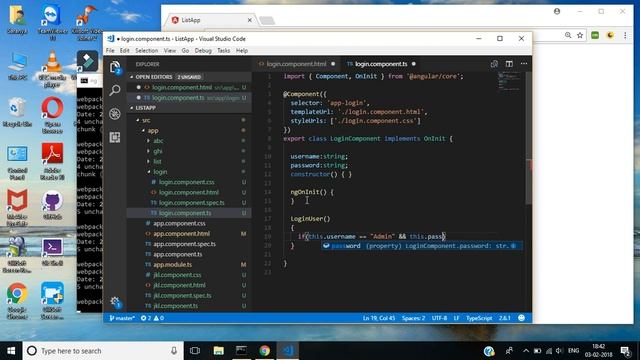Click the master branch indicator in status bar
Image resolution: width=640 pixels, height=360 pixels.
pos(122,318)
